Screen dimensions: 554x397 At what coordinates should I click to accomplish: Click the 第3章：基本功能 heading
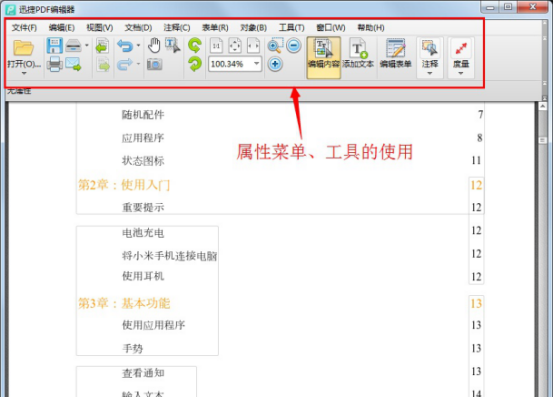[124, 303]
